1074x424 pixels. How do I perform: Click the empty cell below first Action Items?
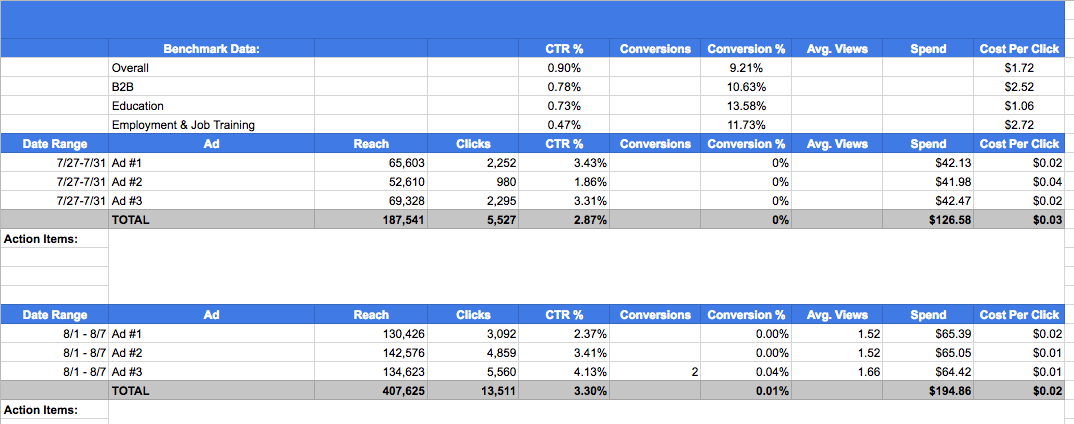pos(54,257)
